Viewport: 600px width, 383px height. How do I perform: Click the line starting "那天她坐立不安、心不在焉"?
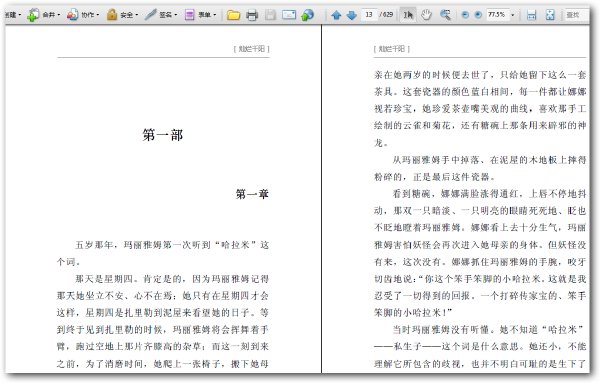point(163,296)
